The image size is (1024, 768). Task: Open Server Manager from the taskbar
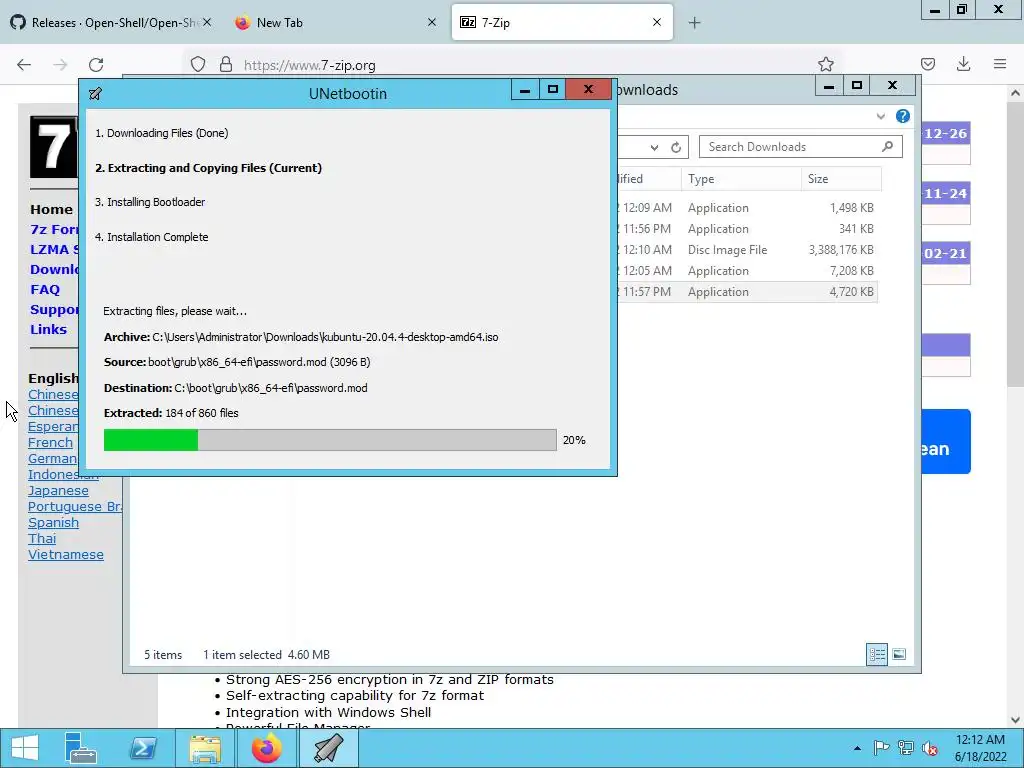coord(81,748)
